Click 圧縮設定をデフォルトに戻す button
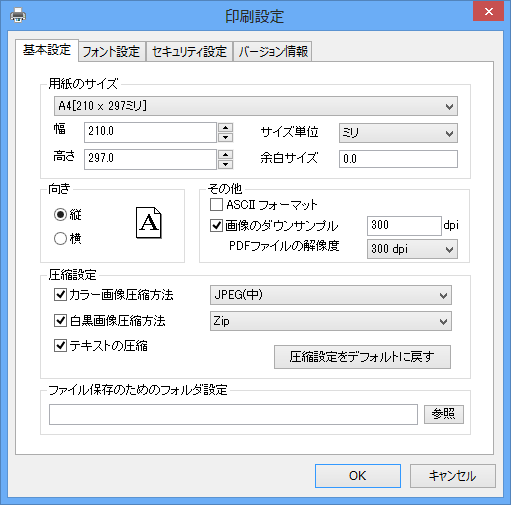511x505 pixels. click(x=362, y=357)
